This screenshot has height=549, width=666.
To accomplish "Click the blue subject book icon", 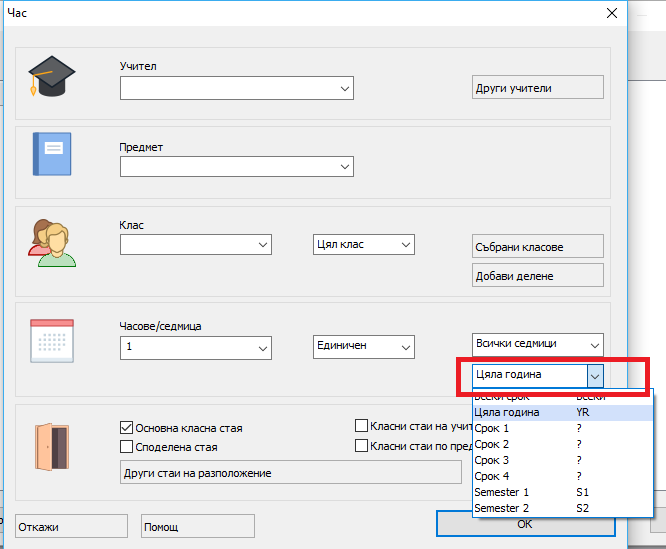I will pos(52,156).
